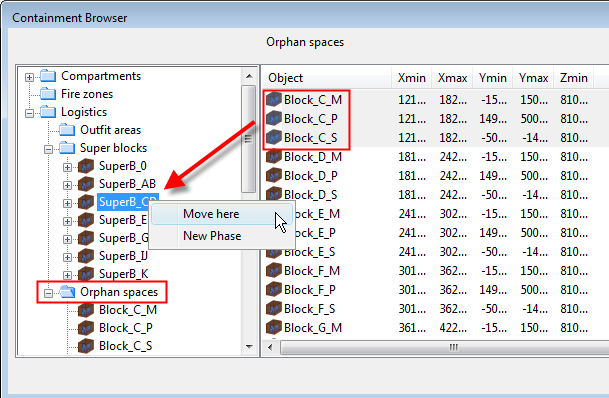Click the Outfit areas folder icon
Viewport: 609px width, 398px height.
[67, 130]
